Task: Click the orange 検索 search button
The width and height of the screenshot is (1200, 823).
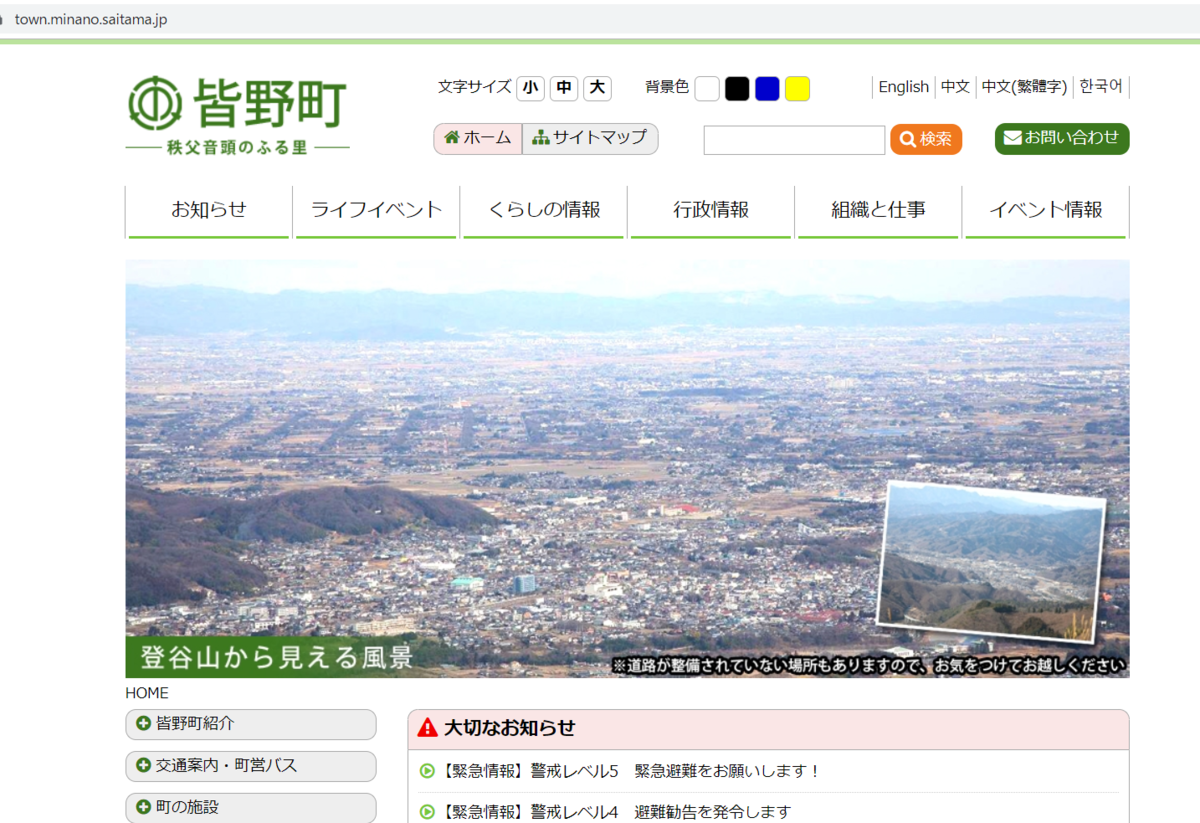Action: click(x=926, y=139)
